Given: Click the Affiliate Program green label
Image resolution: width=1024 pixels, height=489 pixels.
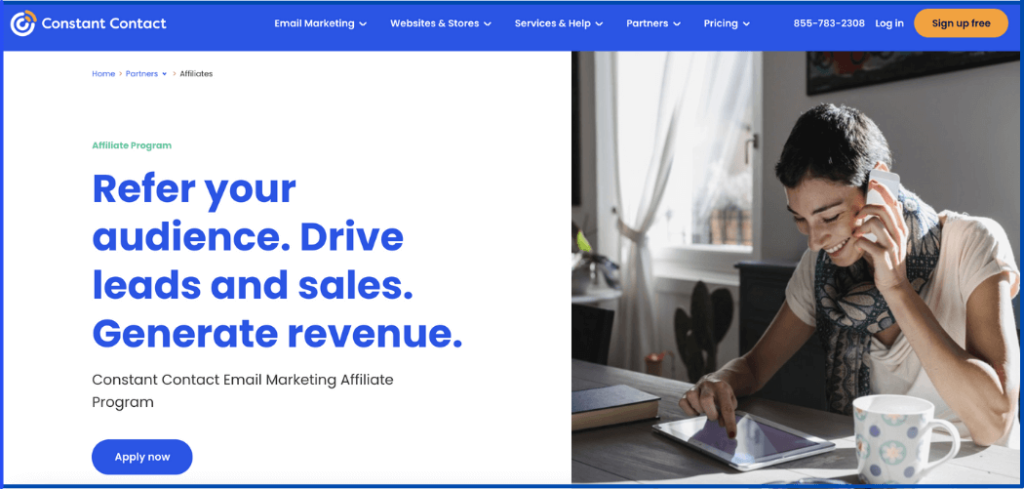Looking at the screenshot, I should [132, 146].
